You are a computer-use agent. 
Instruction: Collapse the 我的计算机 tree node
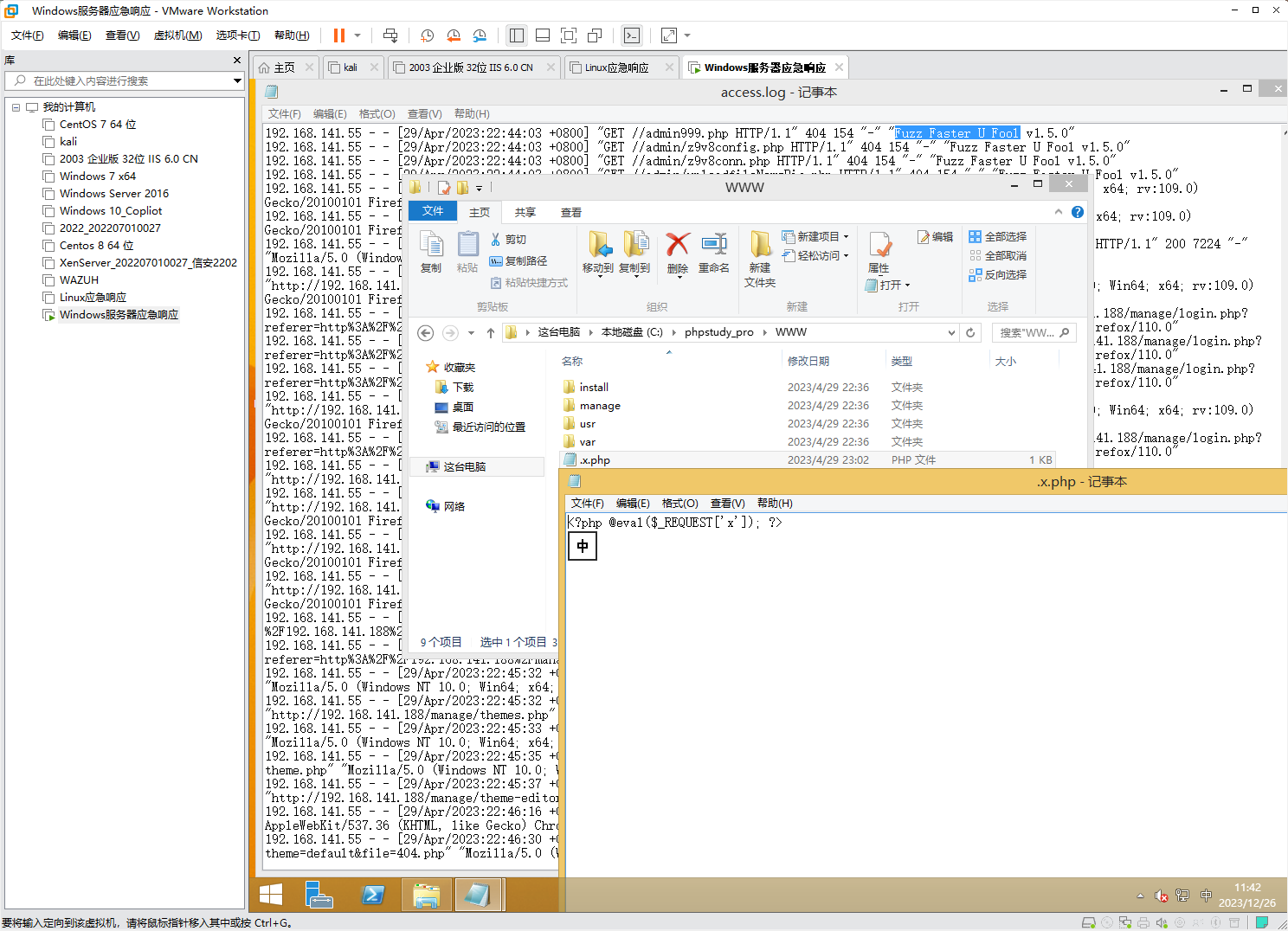point(16,107)
